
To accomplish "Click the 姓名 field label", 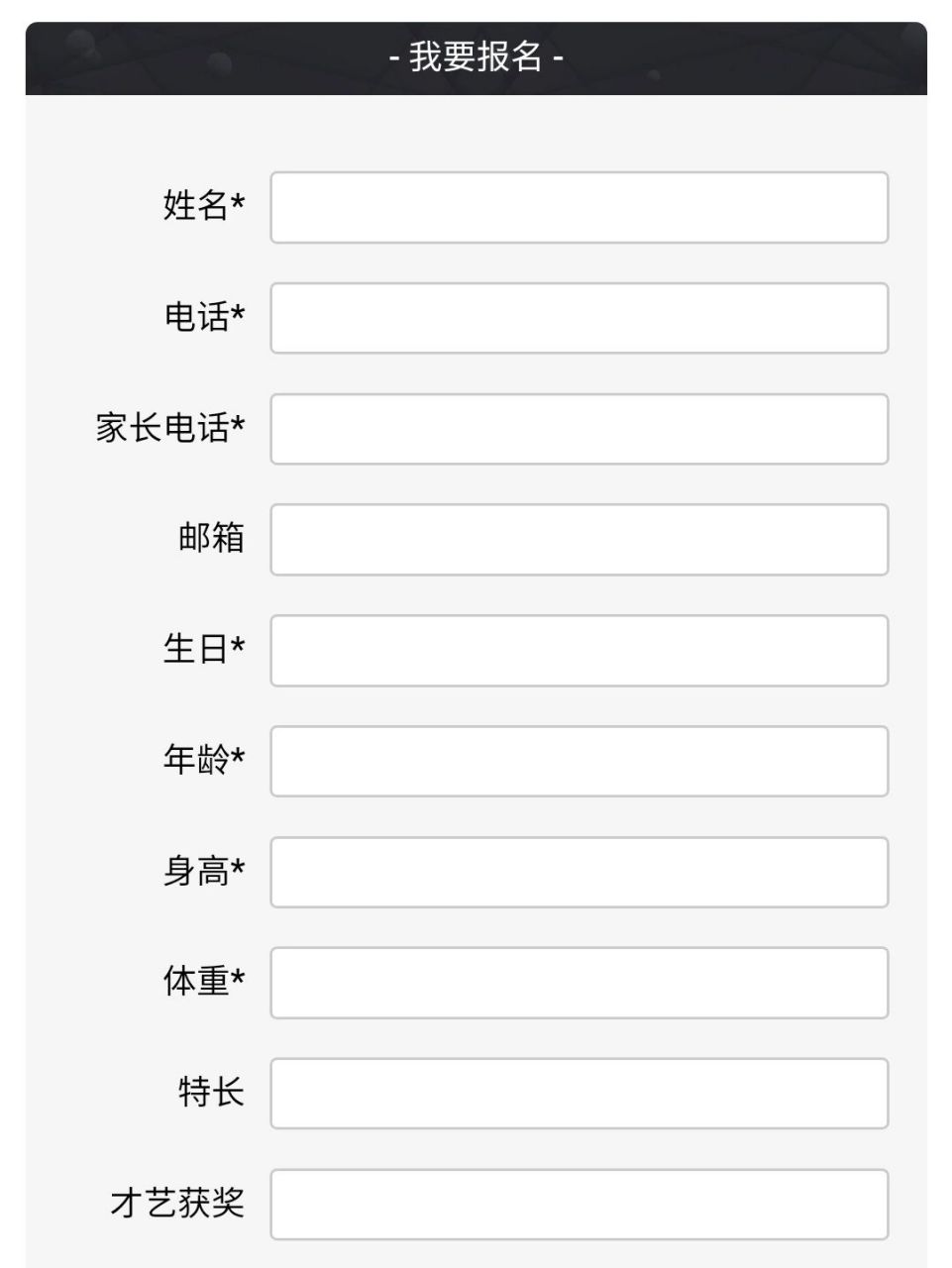I will (203, 201).
